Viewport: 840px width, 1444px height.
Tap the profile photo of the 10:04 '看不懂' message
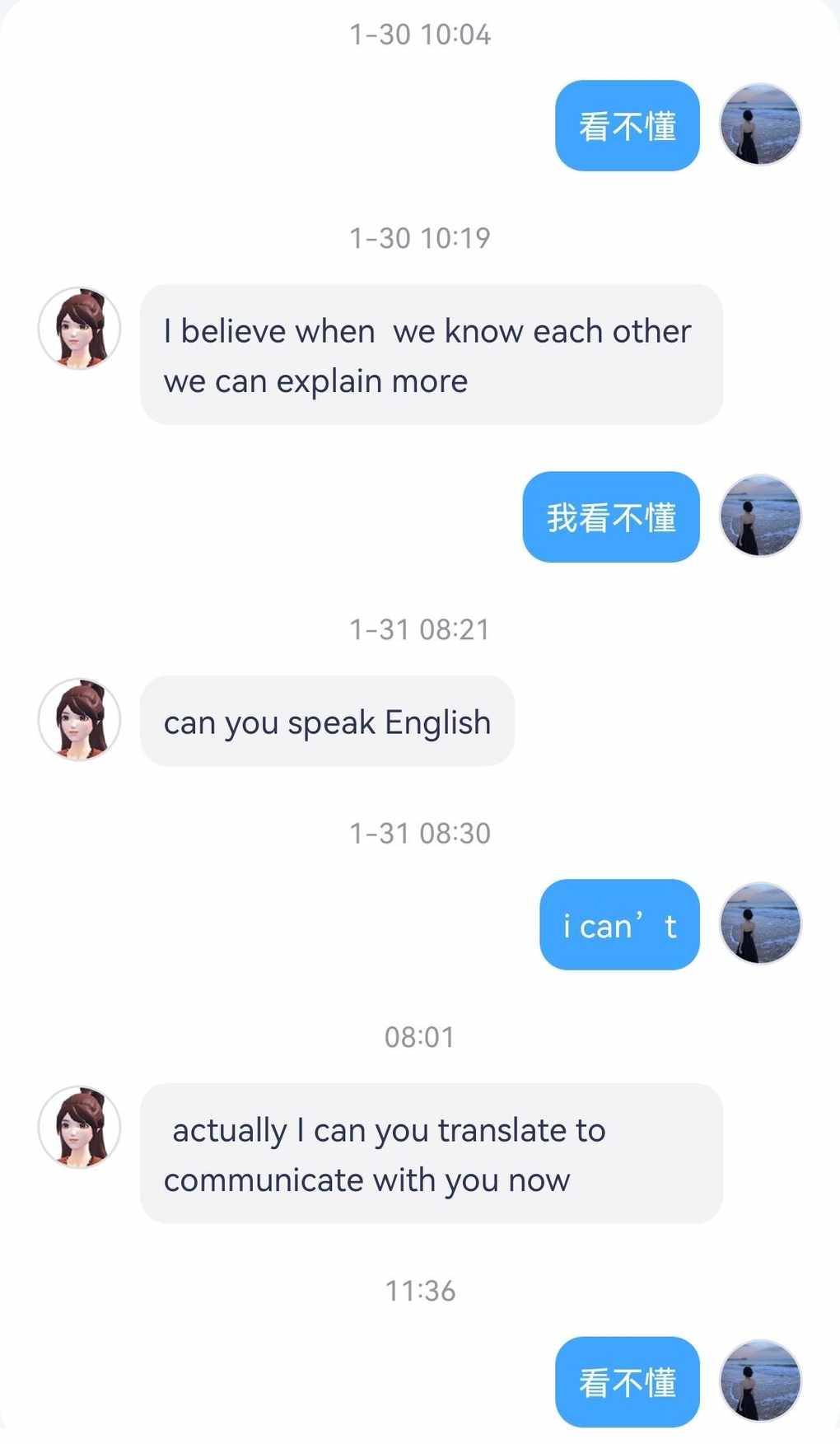760,124
